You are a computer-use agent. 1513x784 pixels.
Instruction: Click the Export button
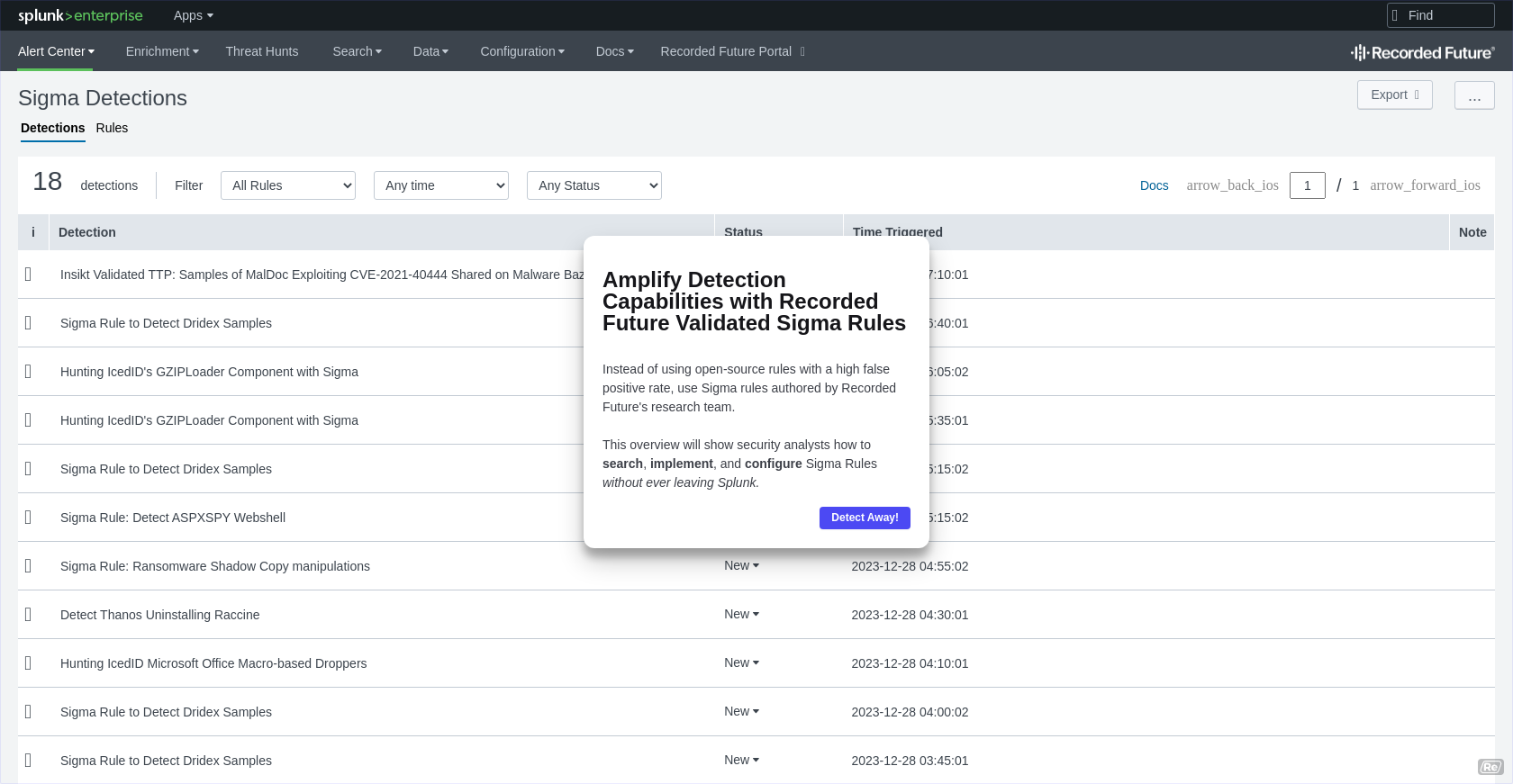(1394, 95)
